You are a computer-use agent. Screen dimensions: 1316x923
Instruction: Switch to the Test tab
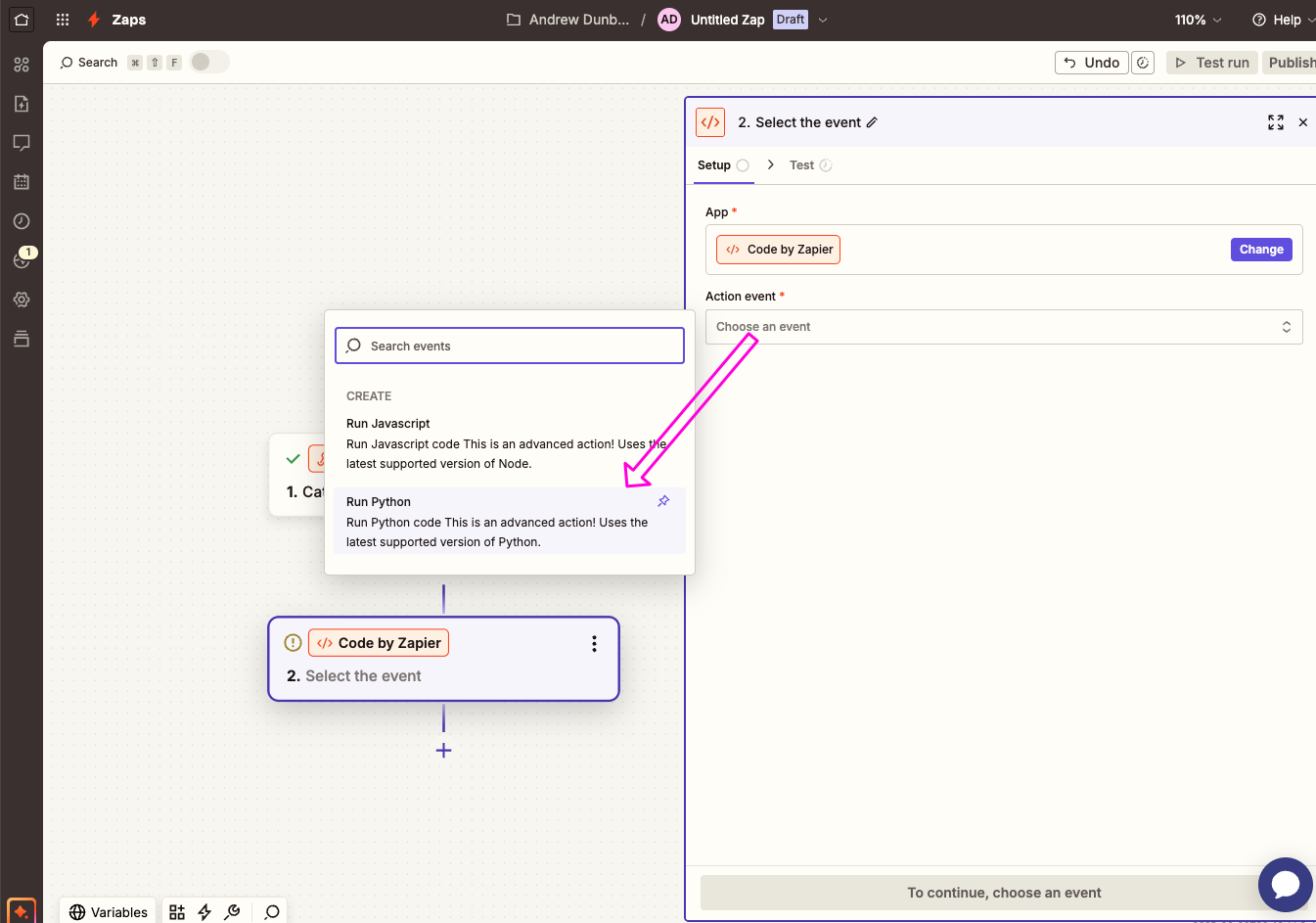pos(810,165)
